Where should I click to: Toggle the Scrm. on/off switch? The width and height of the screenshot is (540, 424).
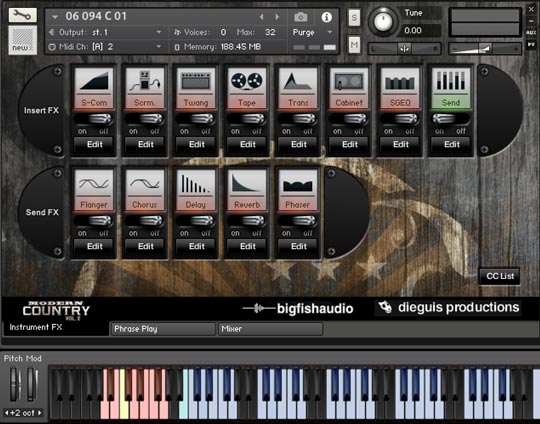(x=145, y=119)
